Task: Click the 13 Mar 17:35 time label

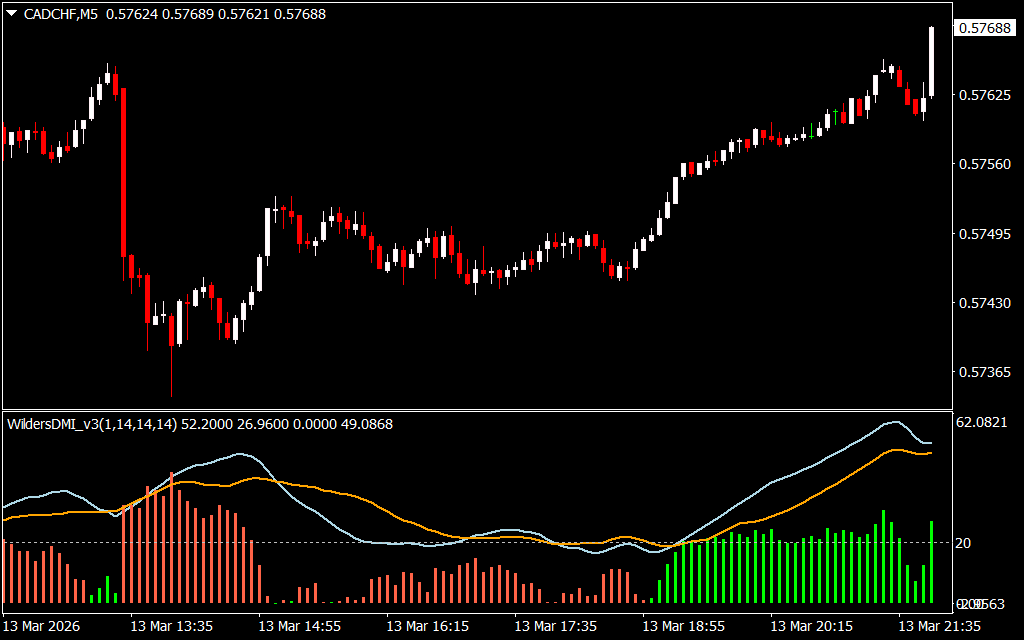Action: (x=557, y=626)
